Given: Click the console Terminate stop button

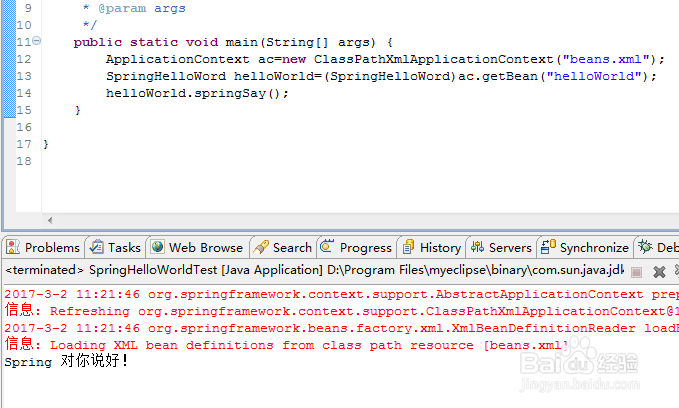Looking at the screenshot, I should click(x=636, y=272).
